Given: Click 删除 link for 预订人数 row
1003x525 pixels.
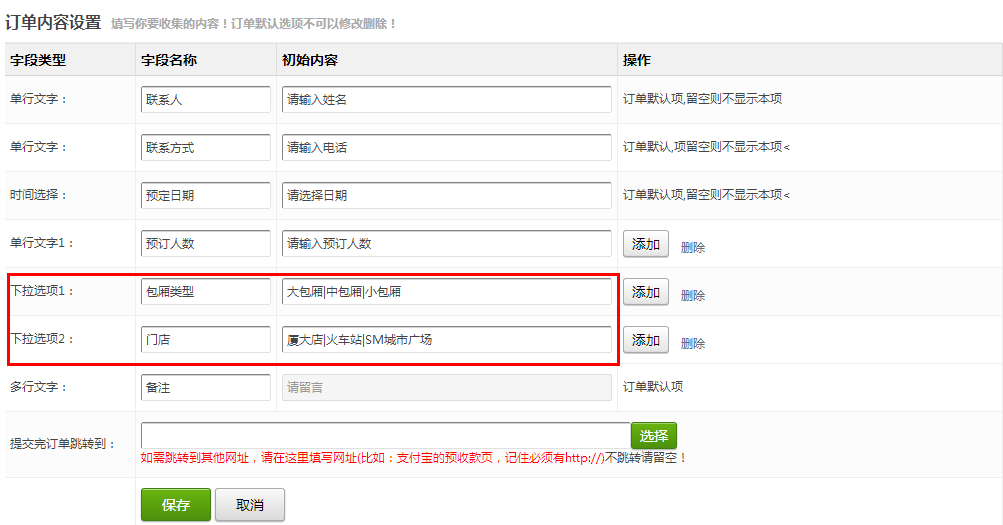Looking at the screenshot, I should [x=693, y=247].
